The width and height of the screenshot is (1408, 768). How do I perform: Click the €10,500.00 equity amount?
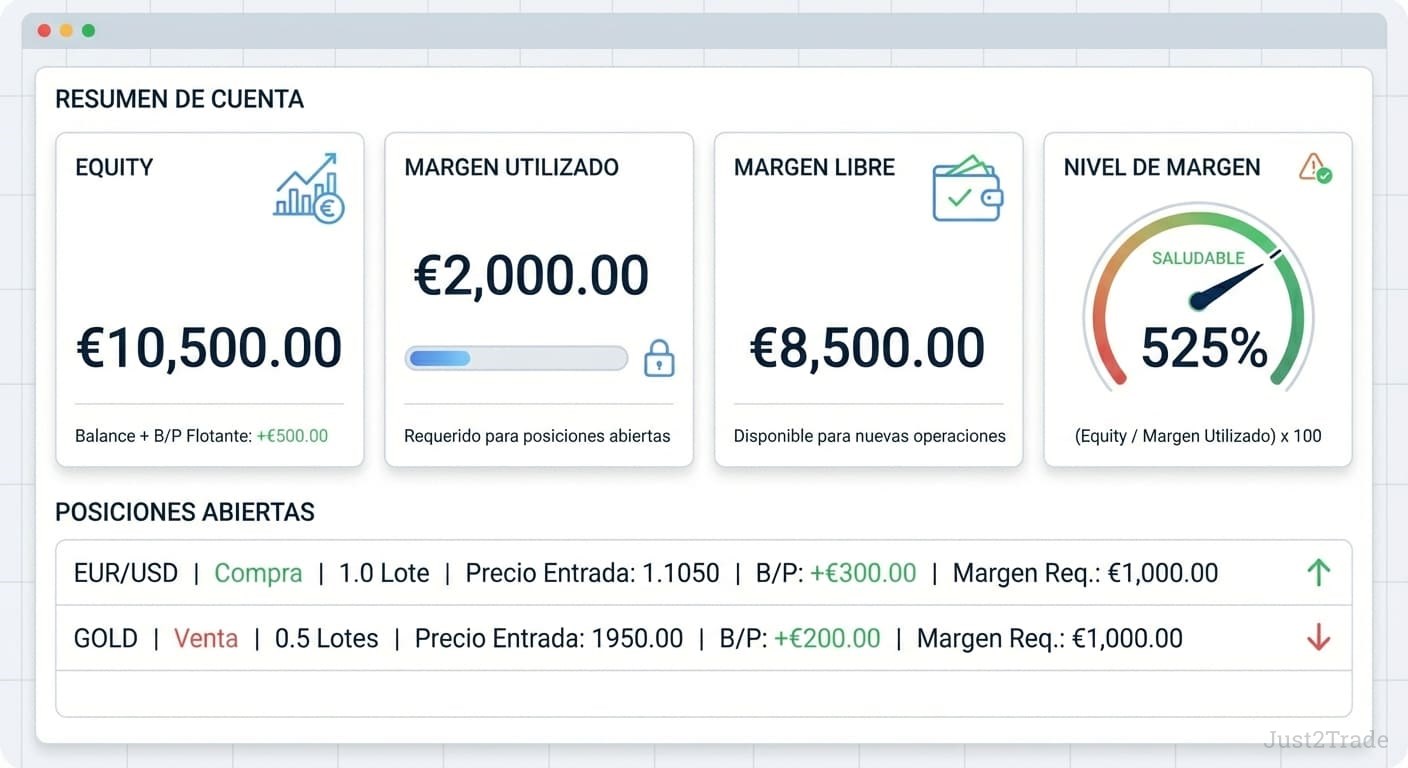[209, 348]
